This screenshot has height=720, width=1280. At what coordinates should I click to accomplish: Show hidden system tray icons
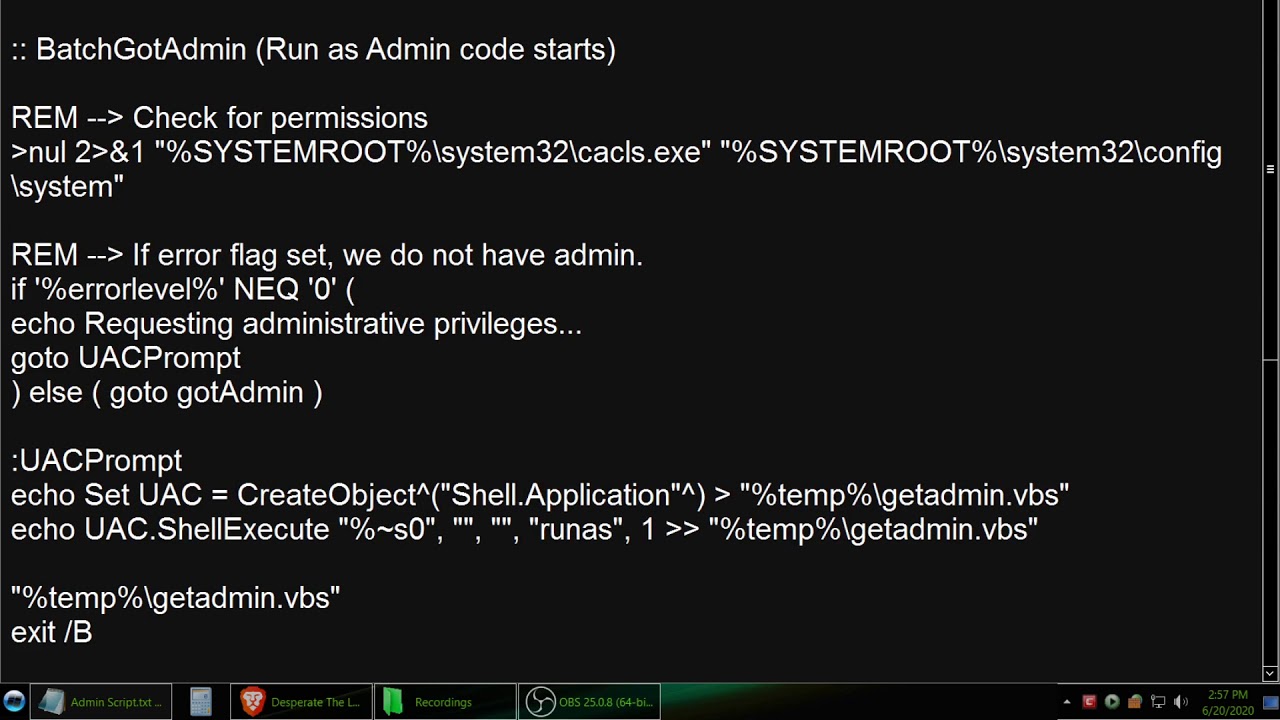[1067, 702]
